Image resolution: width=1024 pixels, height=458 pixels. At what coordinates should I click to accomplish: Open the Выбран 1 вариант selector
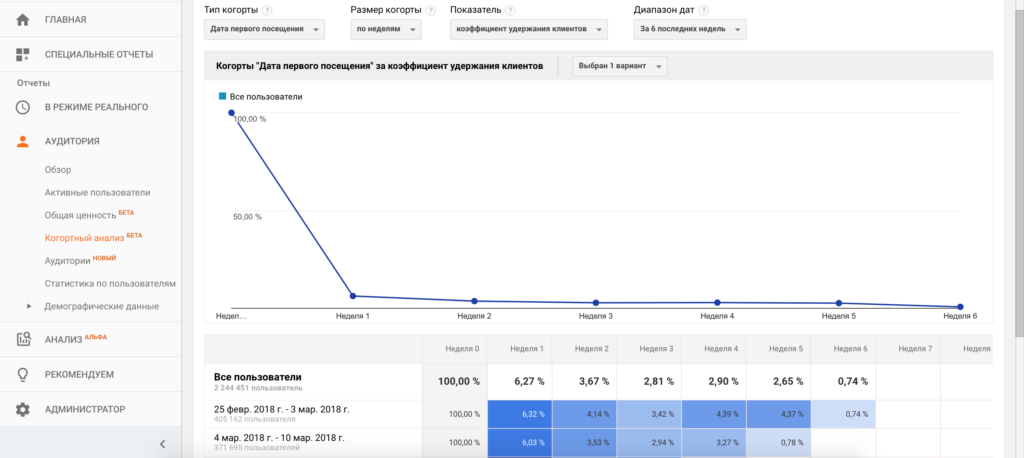(619, 66)
